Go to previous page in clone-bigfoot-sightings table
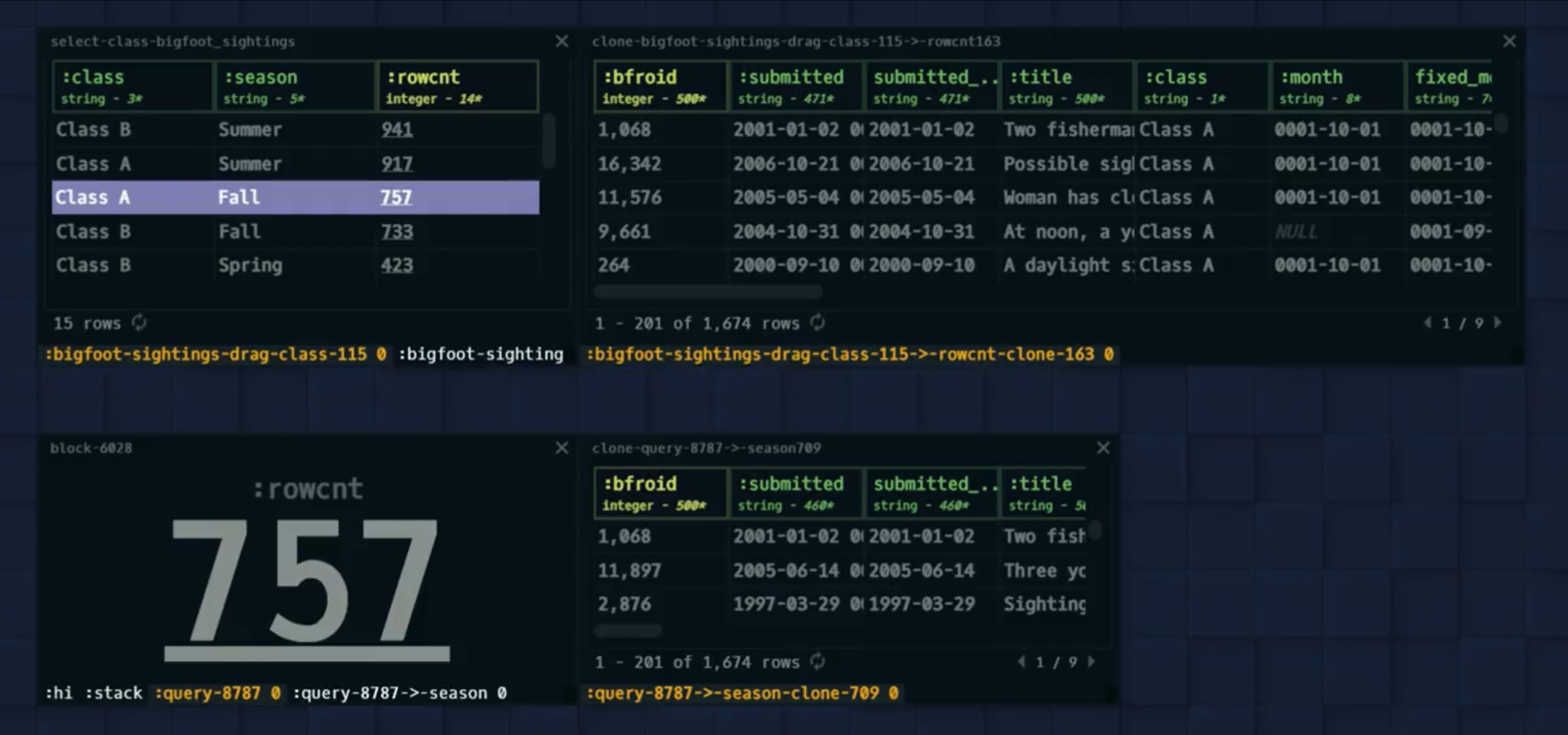 [1428, 323]
